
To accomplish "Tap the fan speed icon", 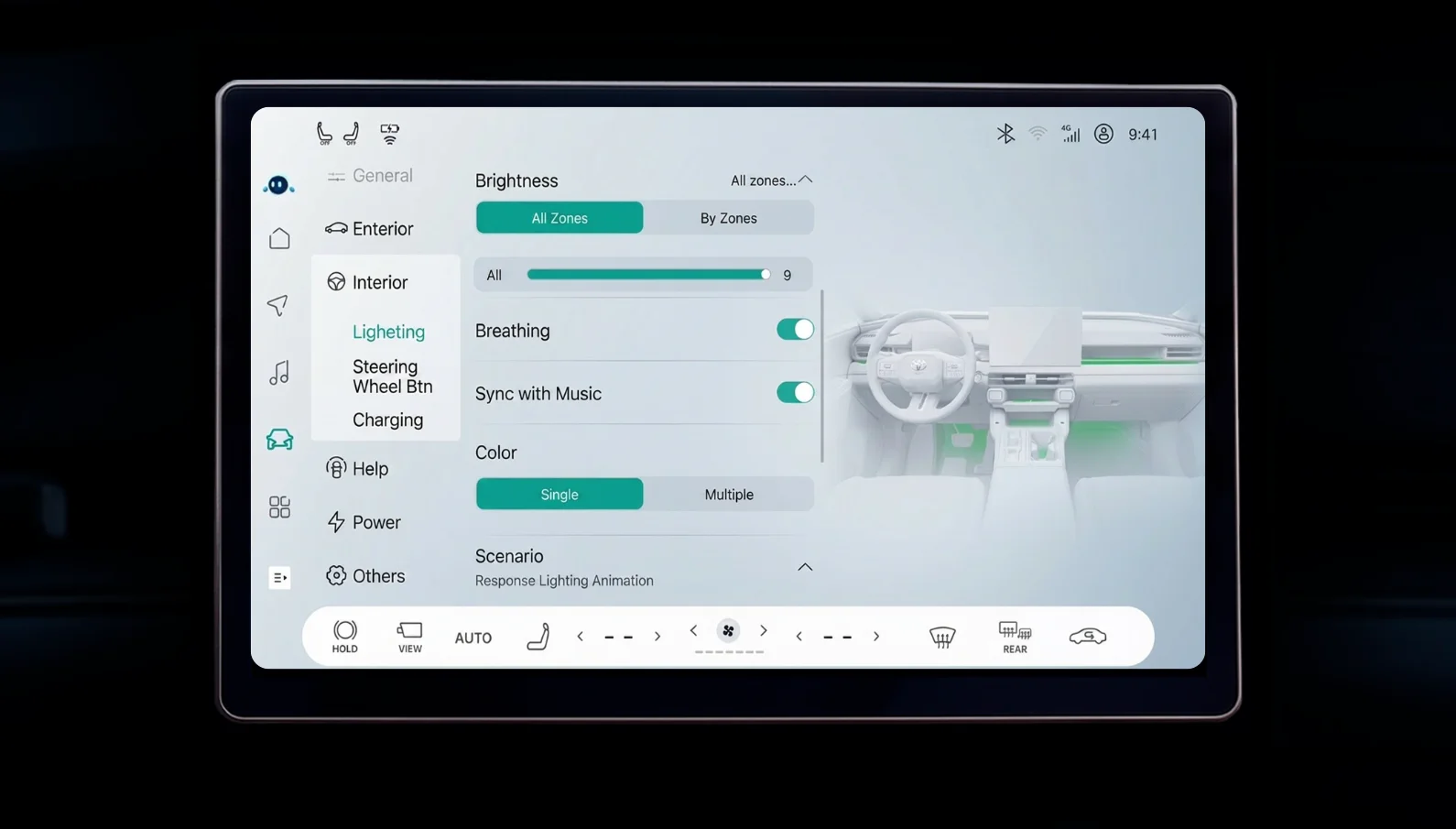I will [728, 630].
